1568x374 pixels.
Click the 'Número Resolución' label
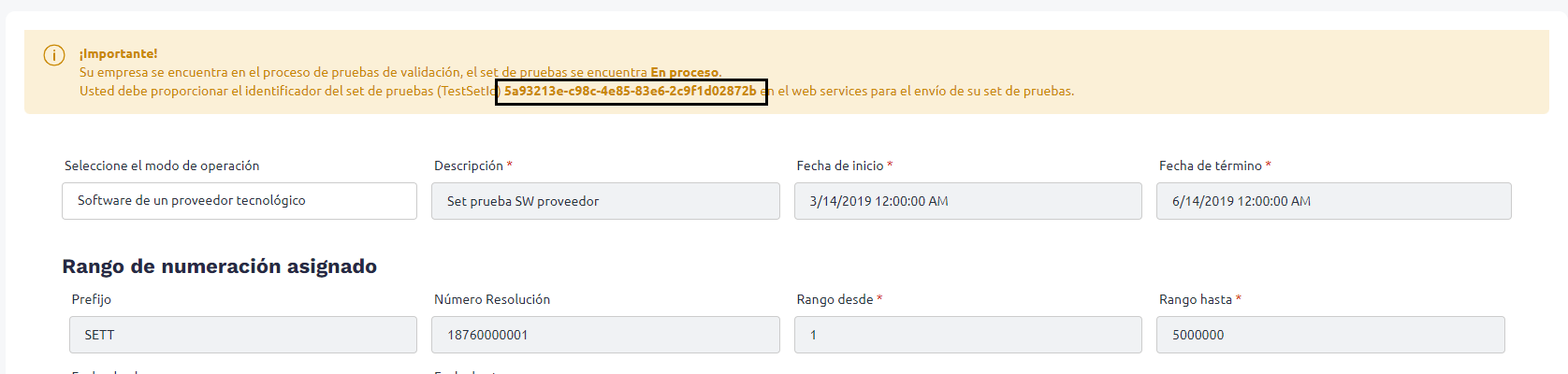[x=492, y=299]
